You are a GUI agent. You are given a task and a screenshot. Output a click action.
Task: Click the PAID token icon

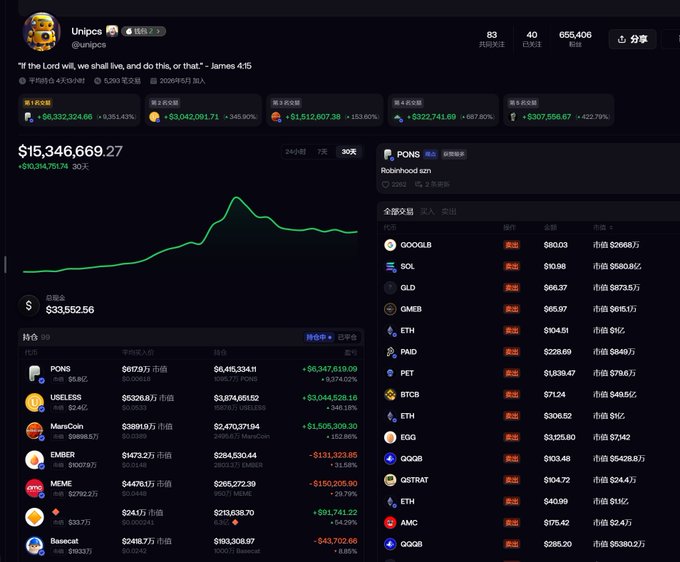point(390,352)
